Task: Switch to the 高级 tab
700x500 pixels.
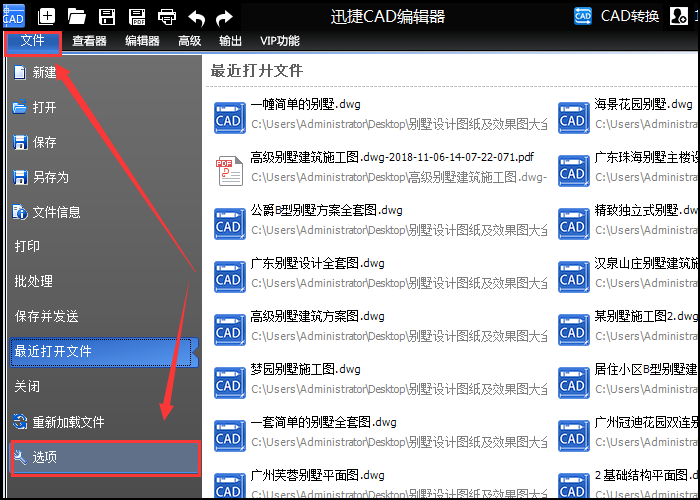Action: pyautogui.click(x=189, y=41)
